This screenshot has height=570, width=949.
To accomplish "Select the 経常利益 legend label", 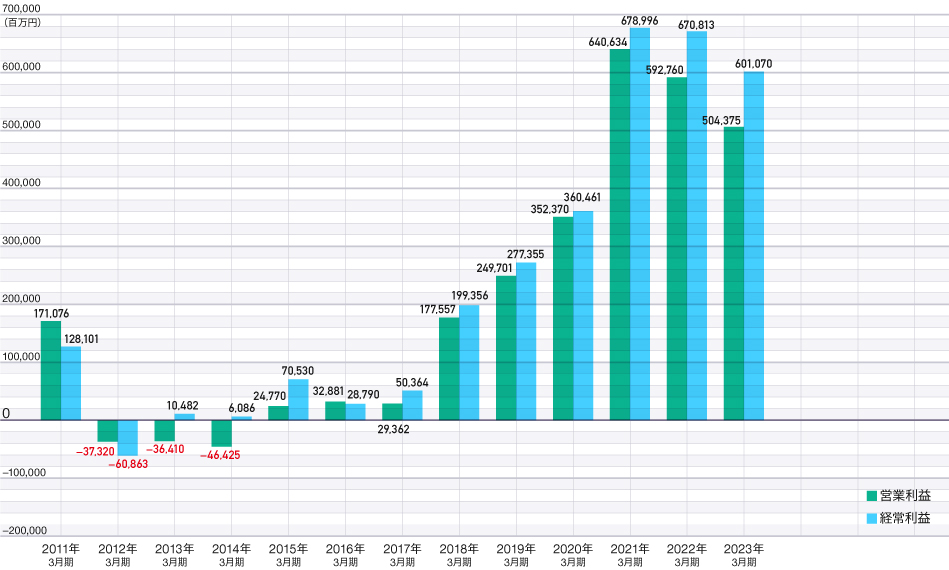I will tap(904, 518).
